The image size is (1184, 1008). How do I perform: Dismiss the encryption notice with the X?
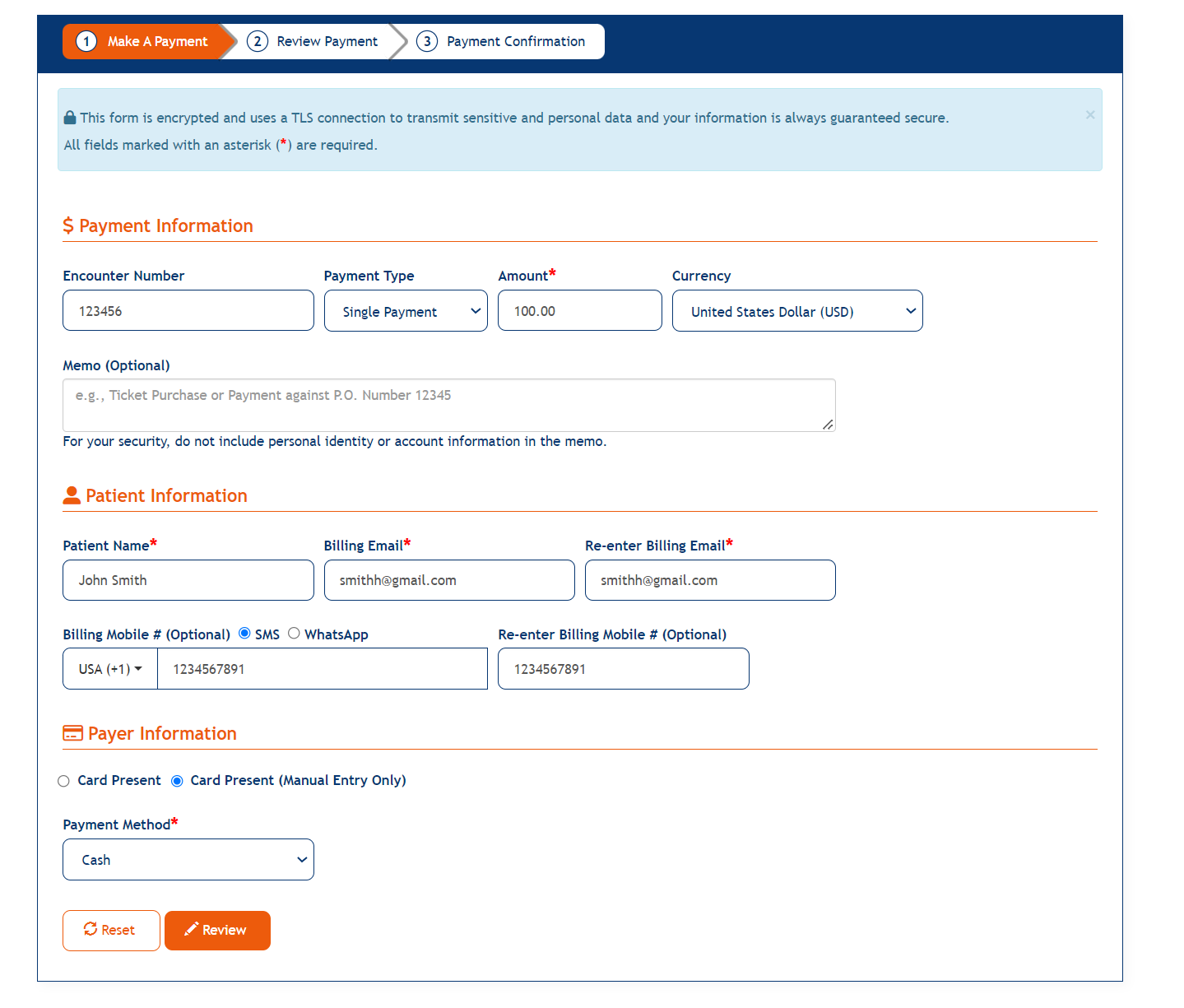point(1089,115)
